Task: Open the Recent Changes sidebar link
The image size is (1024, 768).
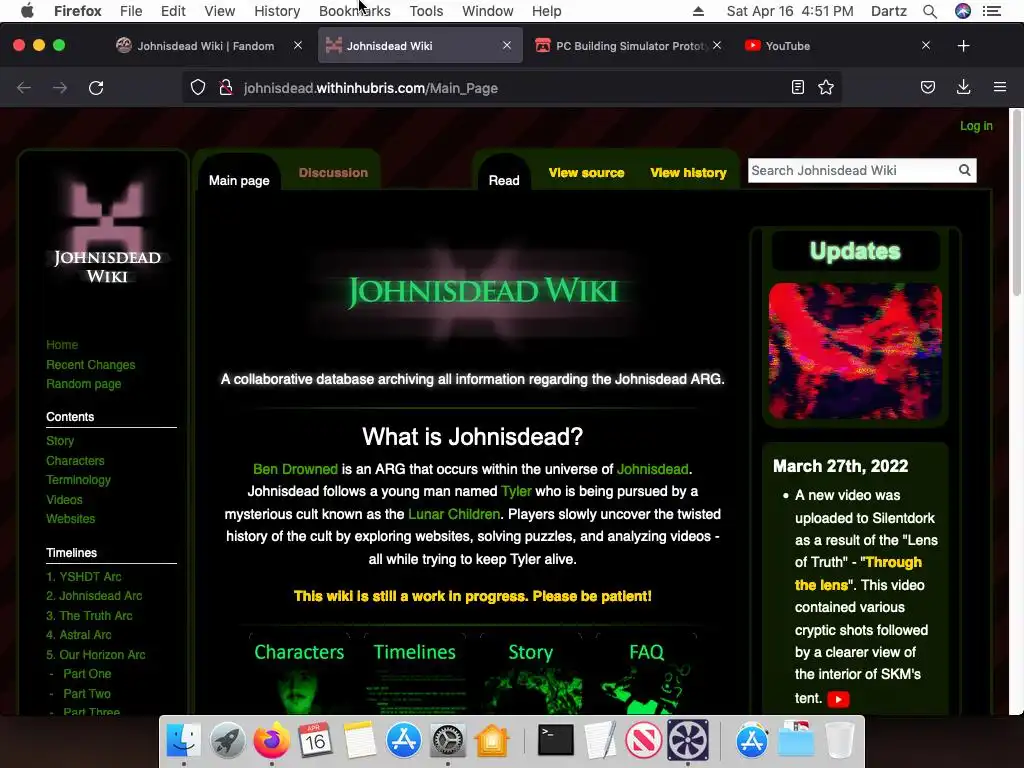Action: pyautogui.click(x=91, y=364)
